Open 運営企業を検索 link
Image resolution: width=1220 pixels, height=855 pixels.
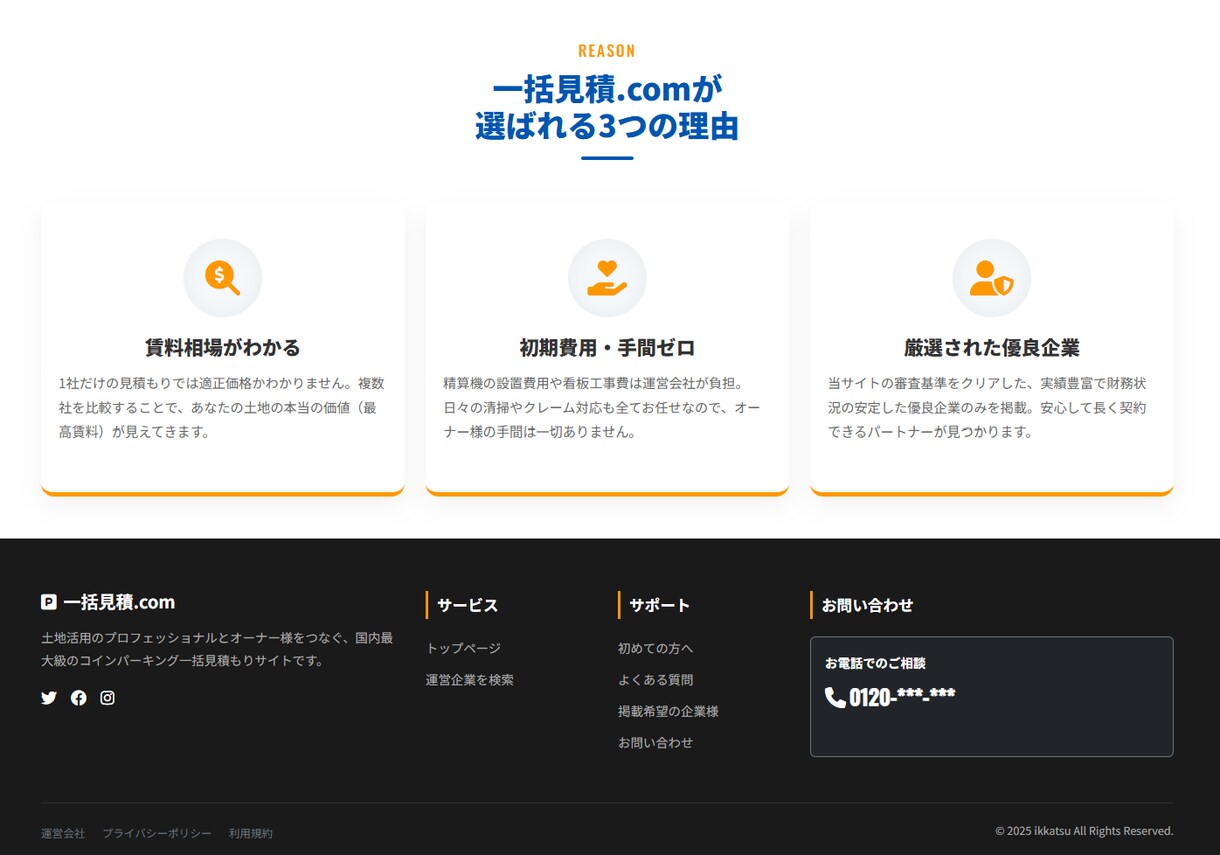click(470, 680)
